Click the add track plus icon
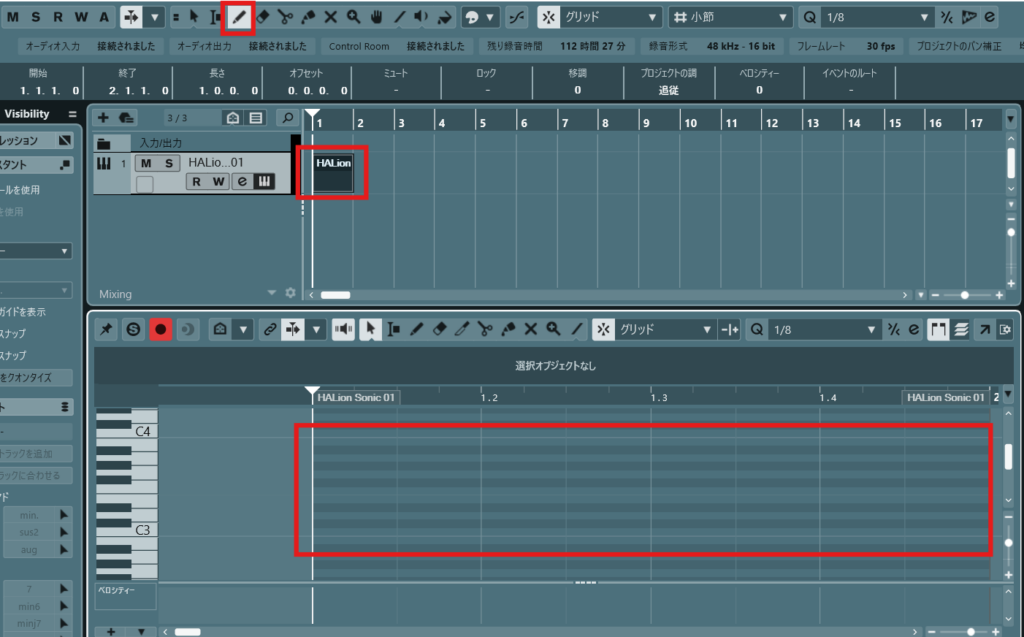Screen dimensions: 1024x637 click(x=103, y=118)
